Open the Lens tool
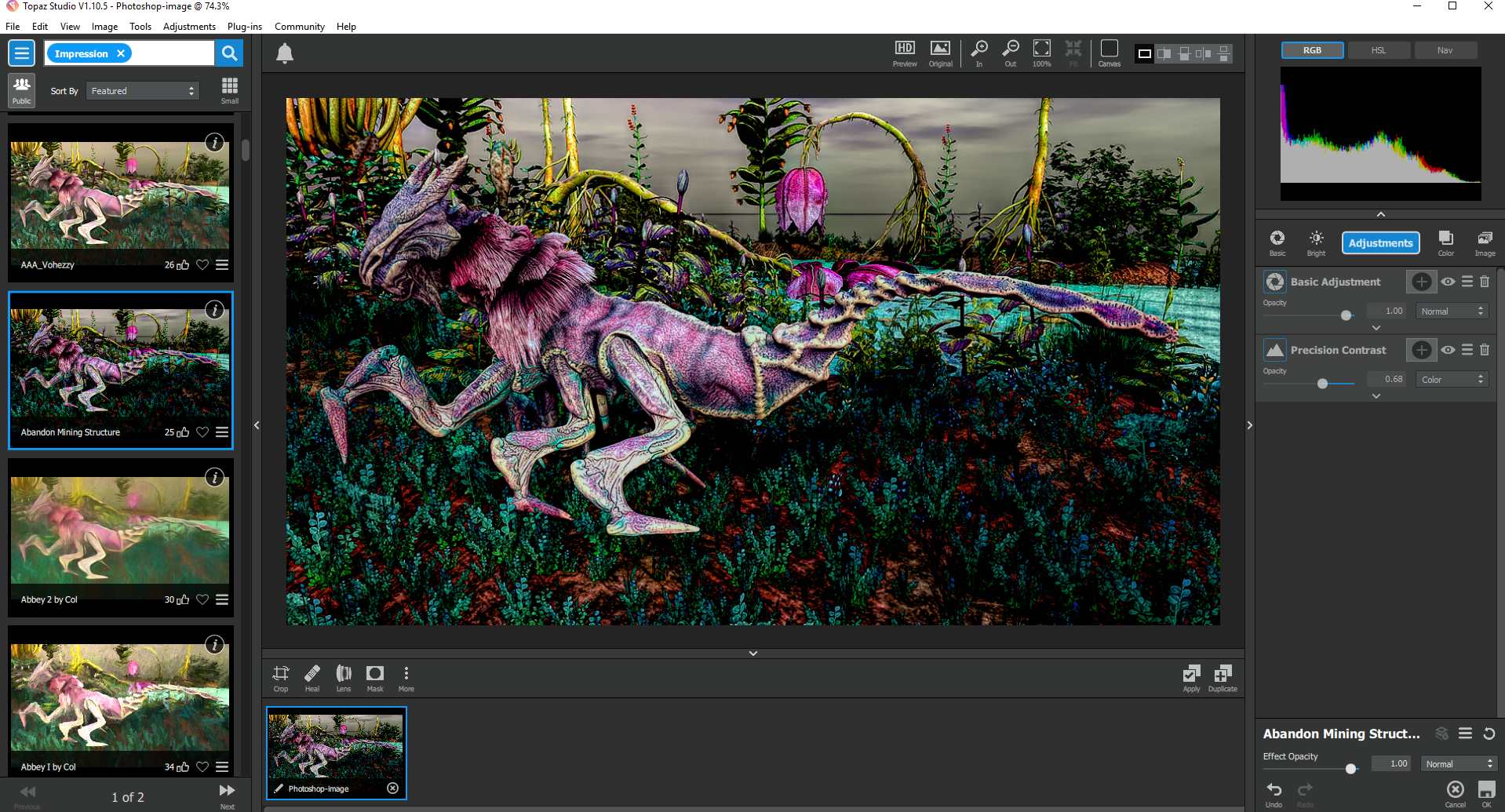This screenshot has width=1505, height=812. pos(344,679)
